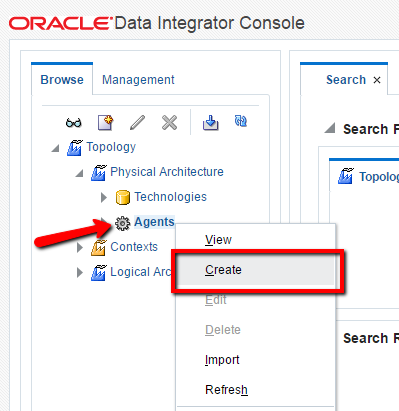The width and height of the screenshot is (399, 411).
Task: Click the Create new item toolbar icon
Action: coord(105,122)
